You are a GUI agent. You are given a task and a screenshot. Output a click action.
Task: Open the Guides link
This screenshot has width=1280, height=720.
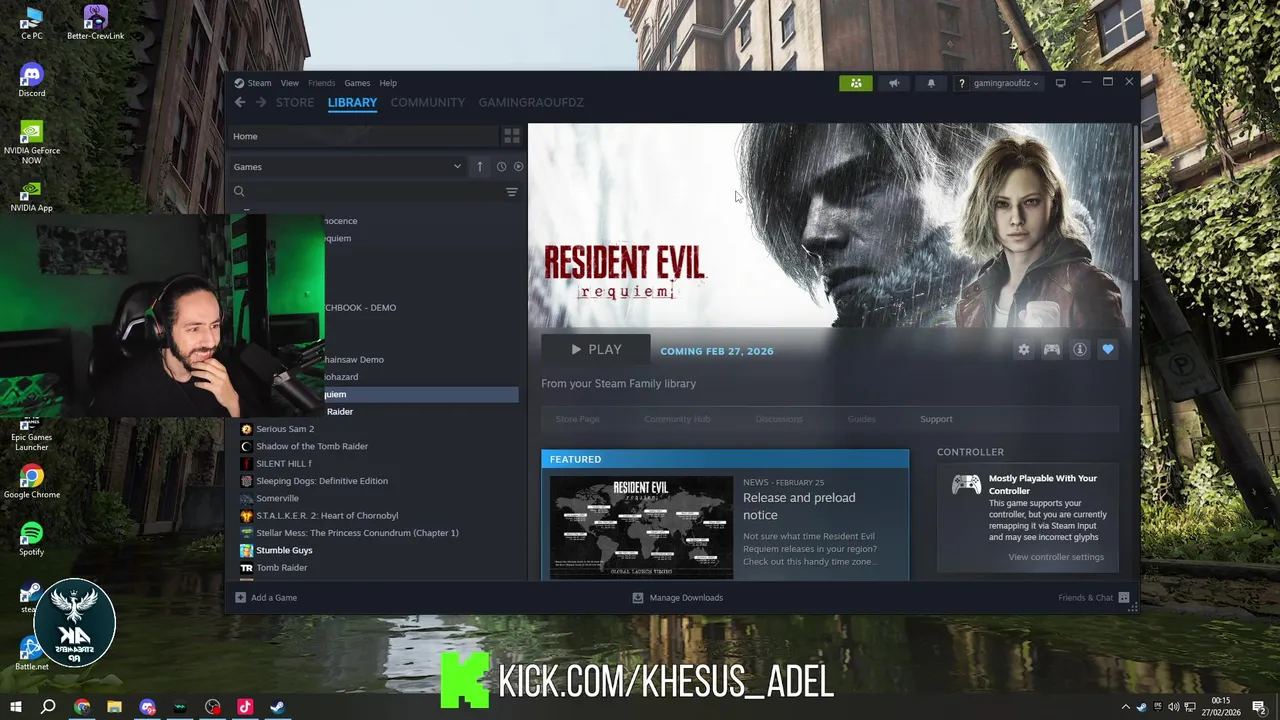coord(861,419)
